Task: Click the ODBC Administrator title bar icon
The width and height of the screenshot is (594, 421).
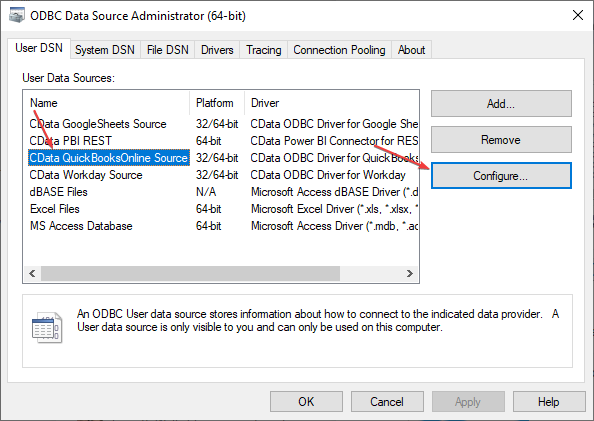Action: coord(16,16)
